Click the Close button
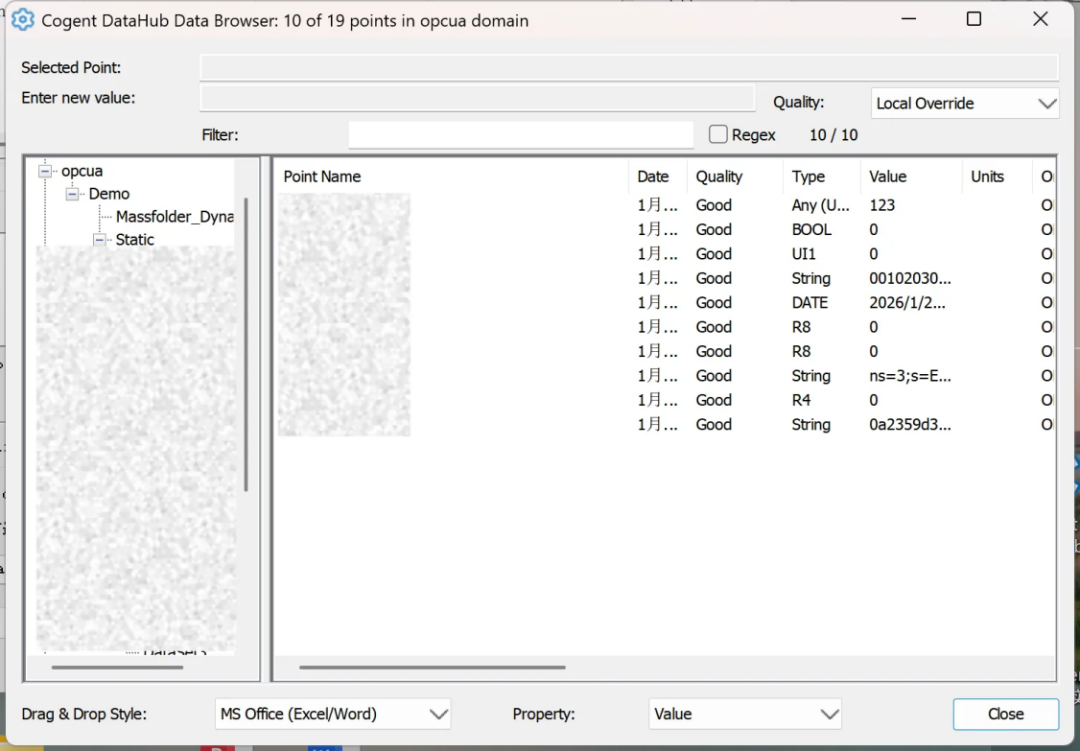Screen dimensions: 1080x751 (1005, 714)
